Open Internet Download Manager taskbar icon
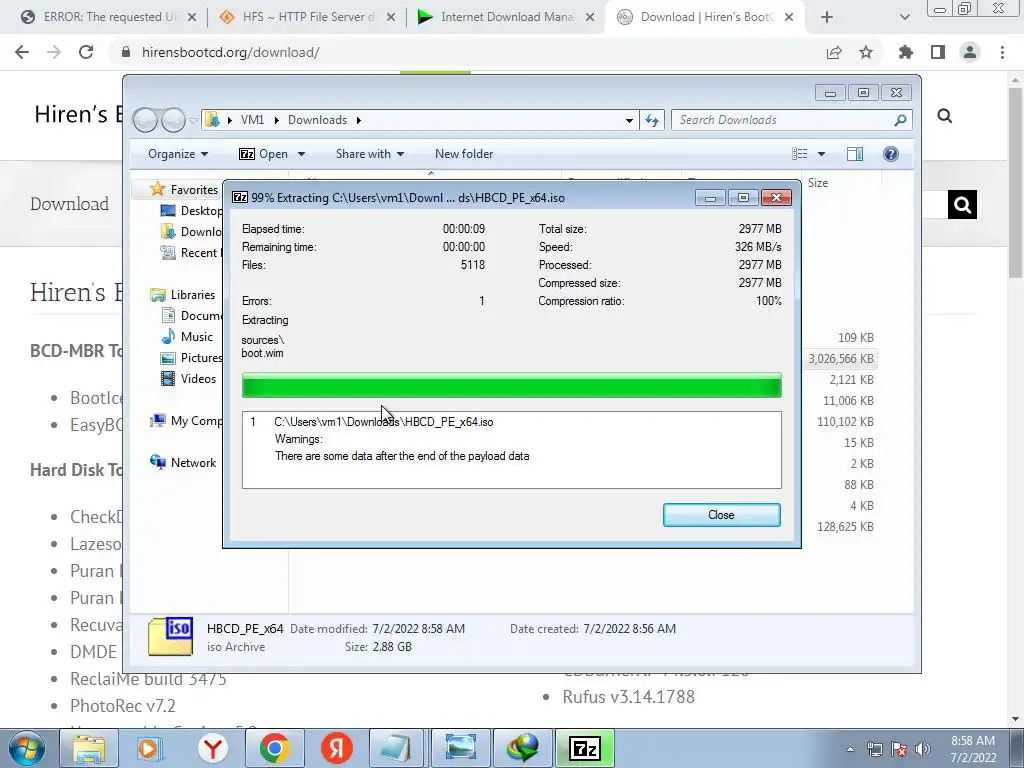1024x768 pixels. (522, 748)
